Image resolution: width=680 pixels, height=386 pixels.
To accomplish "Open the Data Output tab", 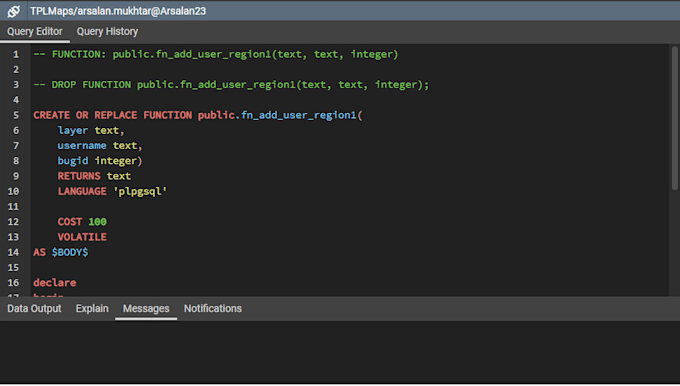I will 34,309.
